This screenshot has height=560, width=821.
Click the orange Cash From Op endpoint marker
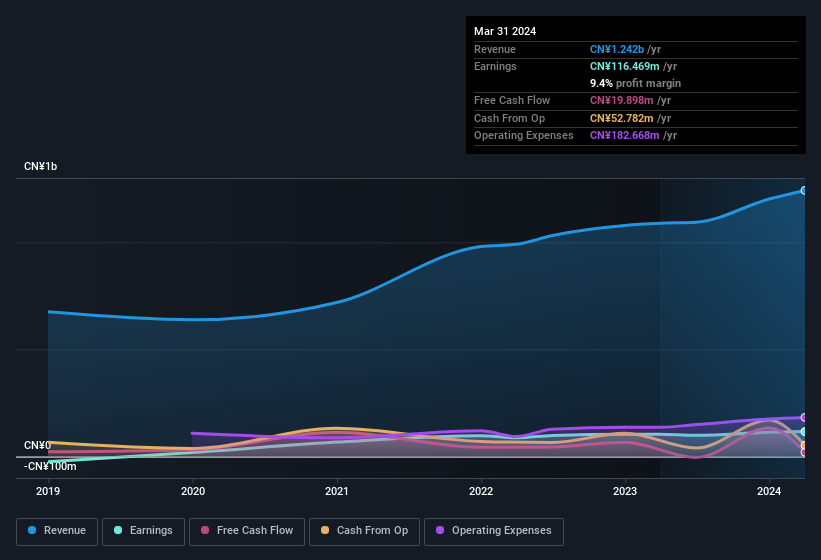[x=804, y=445]
